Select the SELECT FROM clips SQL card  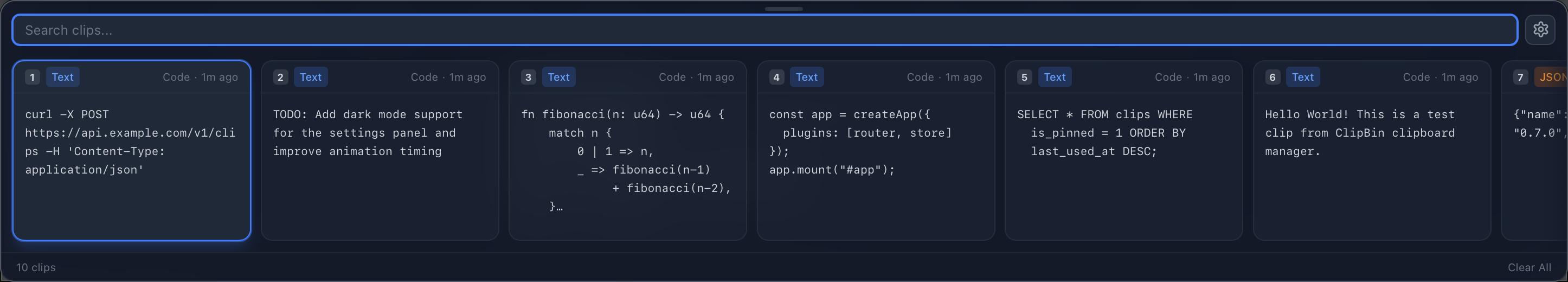(1123, 150)
